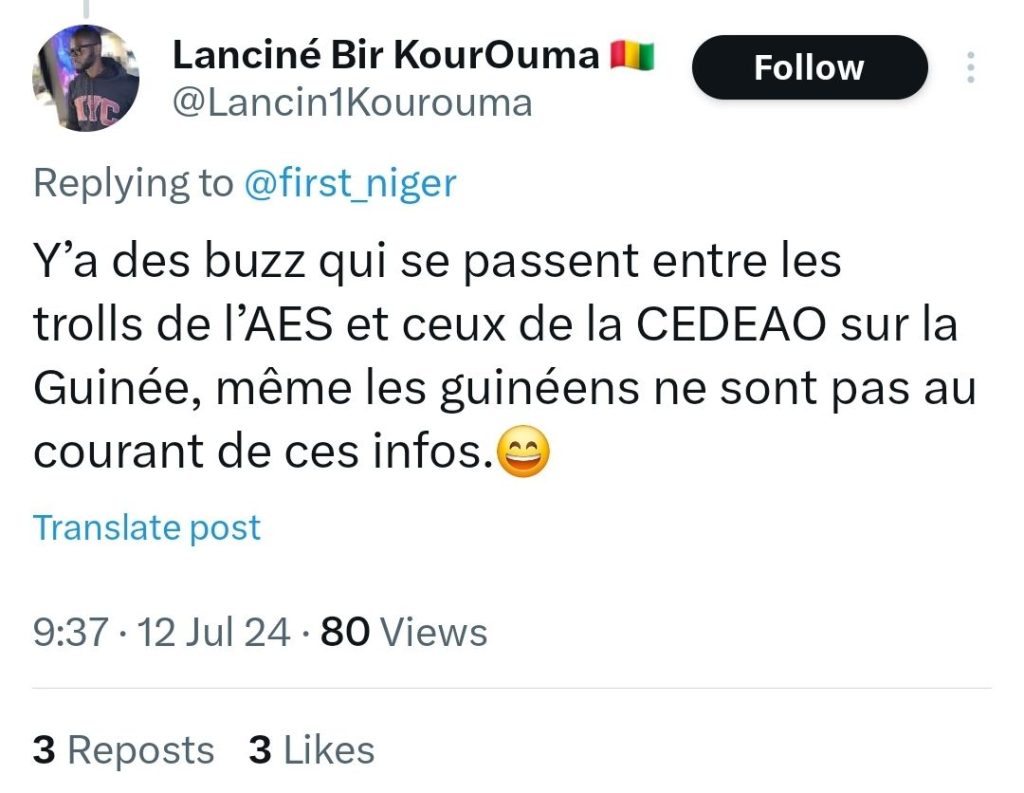The height and width of the screenshot is (793, 1024).
Task: Click the profile picture avatar
Action: click(x=85, y=75)
